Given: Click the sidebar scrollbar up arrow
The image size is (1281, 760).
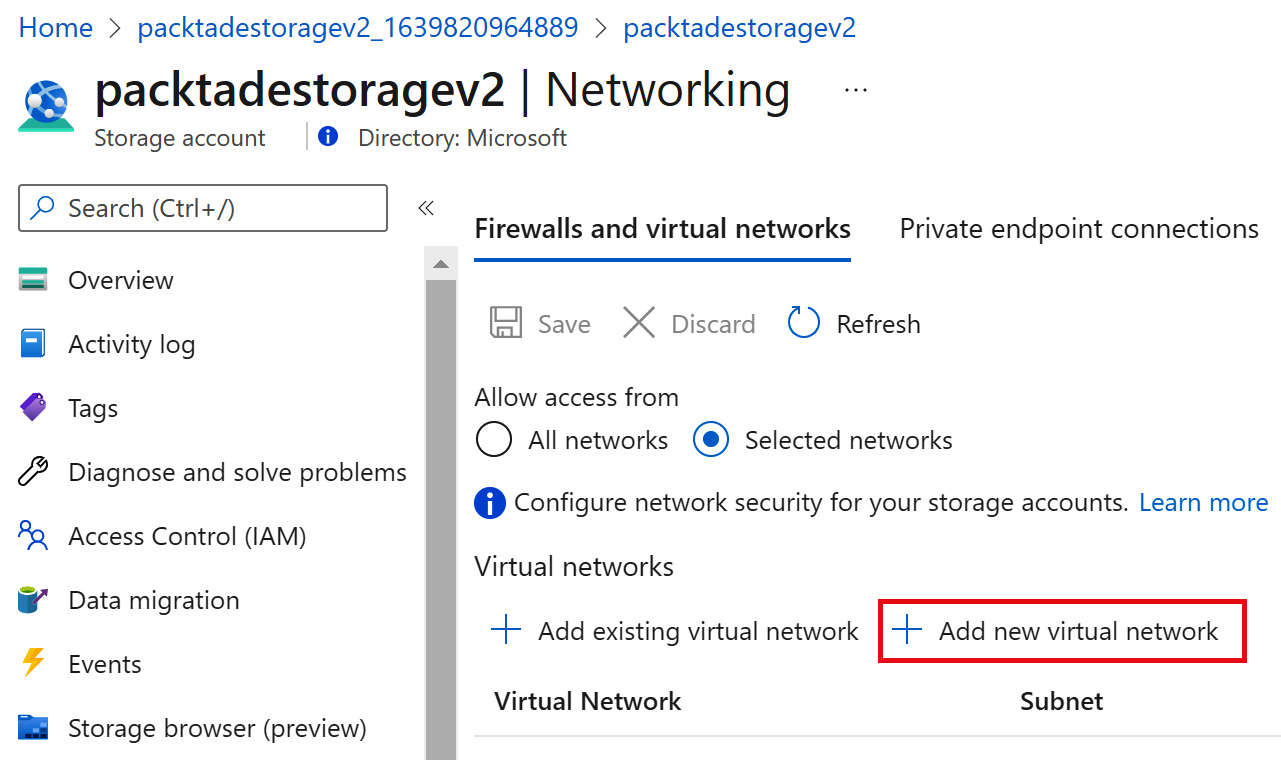Looking at the screenshot, I should (x=440, y=265).
